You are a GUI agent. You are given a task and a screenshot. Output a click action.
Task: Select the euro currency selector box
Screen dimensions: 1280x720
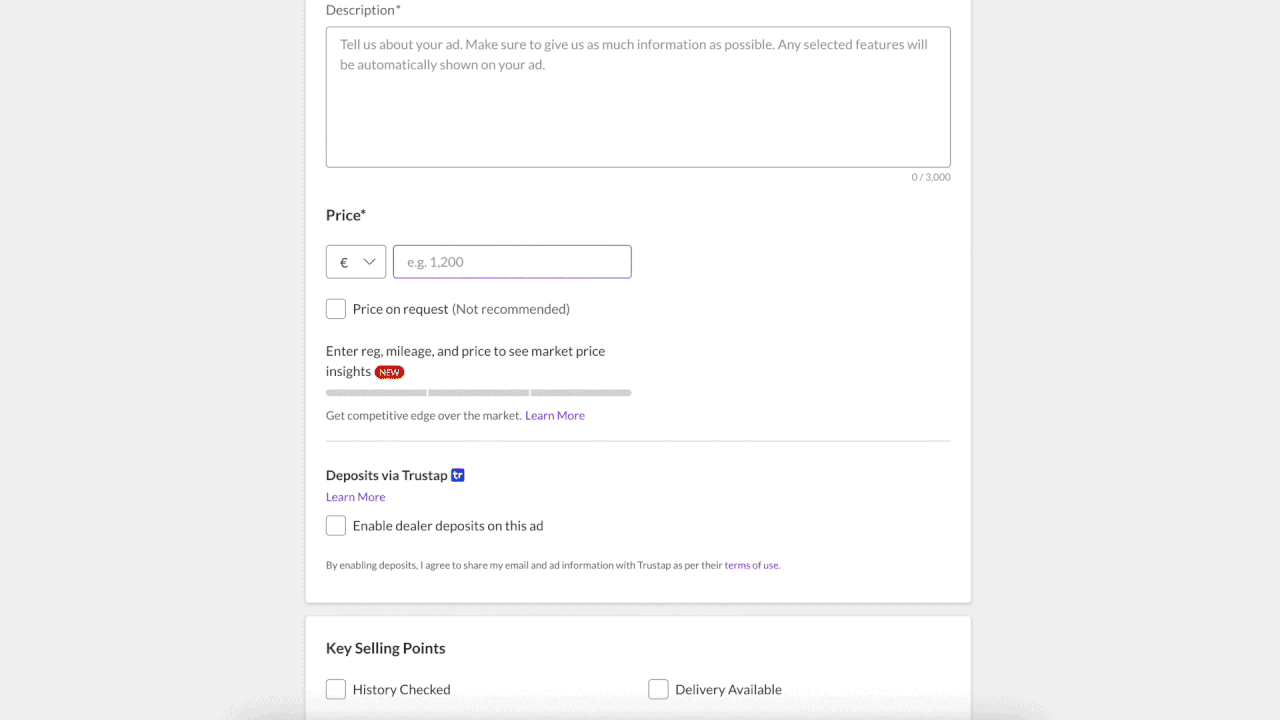tap(355, 262)
